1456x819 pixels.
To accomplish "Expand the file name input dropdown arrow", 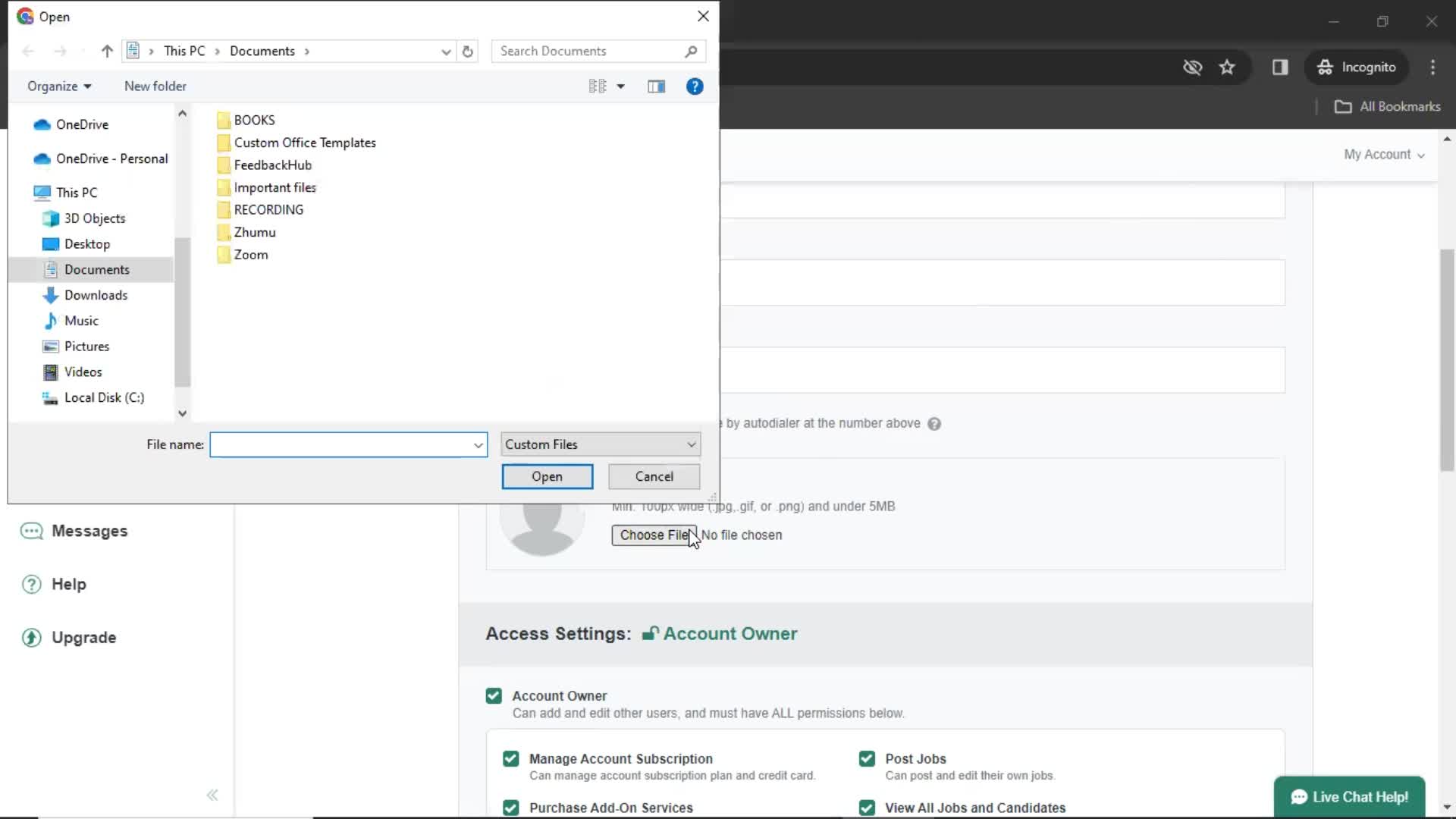I will click(x=479, y=444).
